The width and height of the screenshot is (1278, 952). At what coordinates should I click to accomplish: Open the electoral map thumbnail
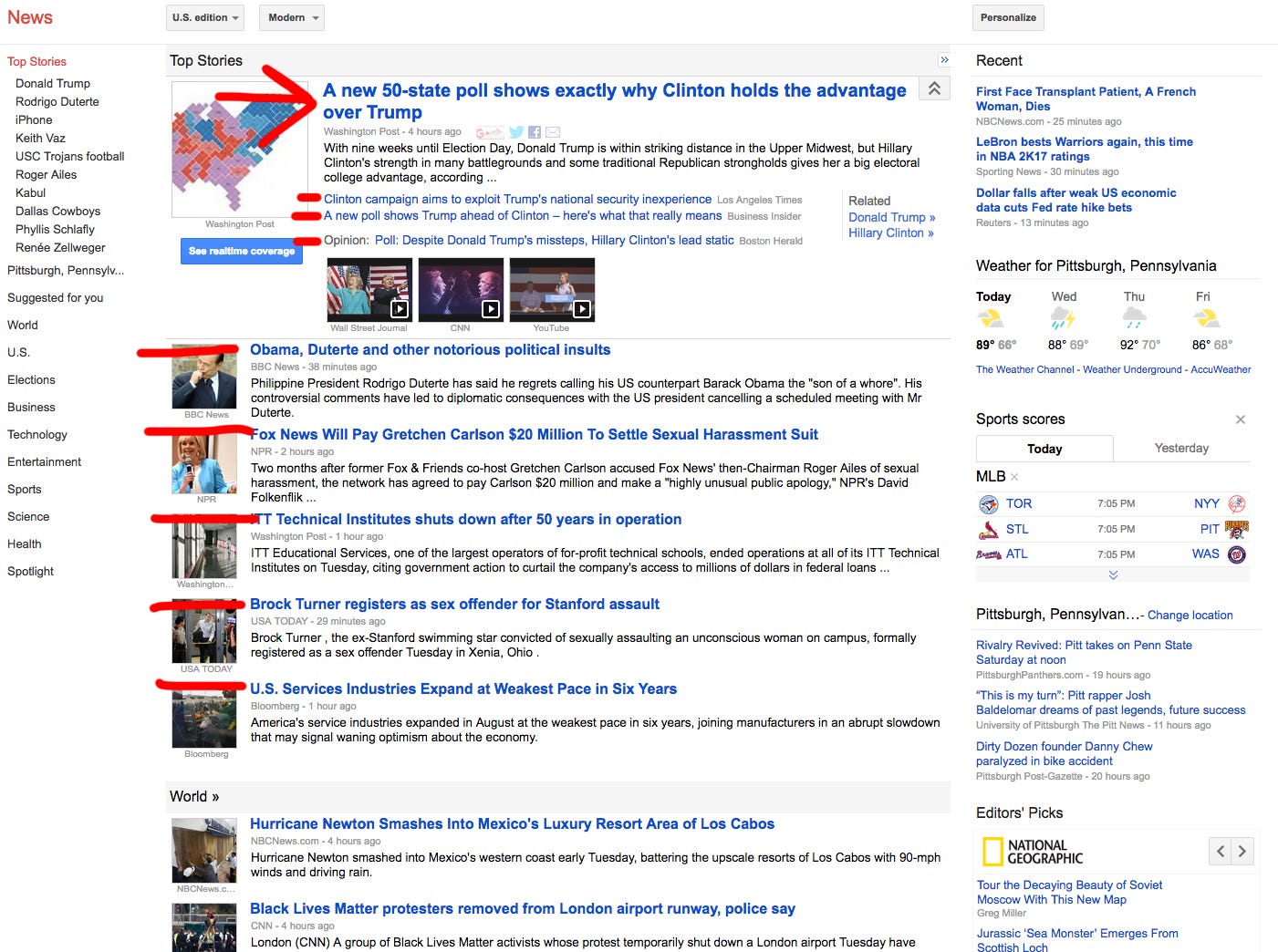pos(239,150)
